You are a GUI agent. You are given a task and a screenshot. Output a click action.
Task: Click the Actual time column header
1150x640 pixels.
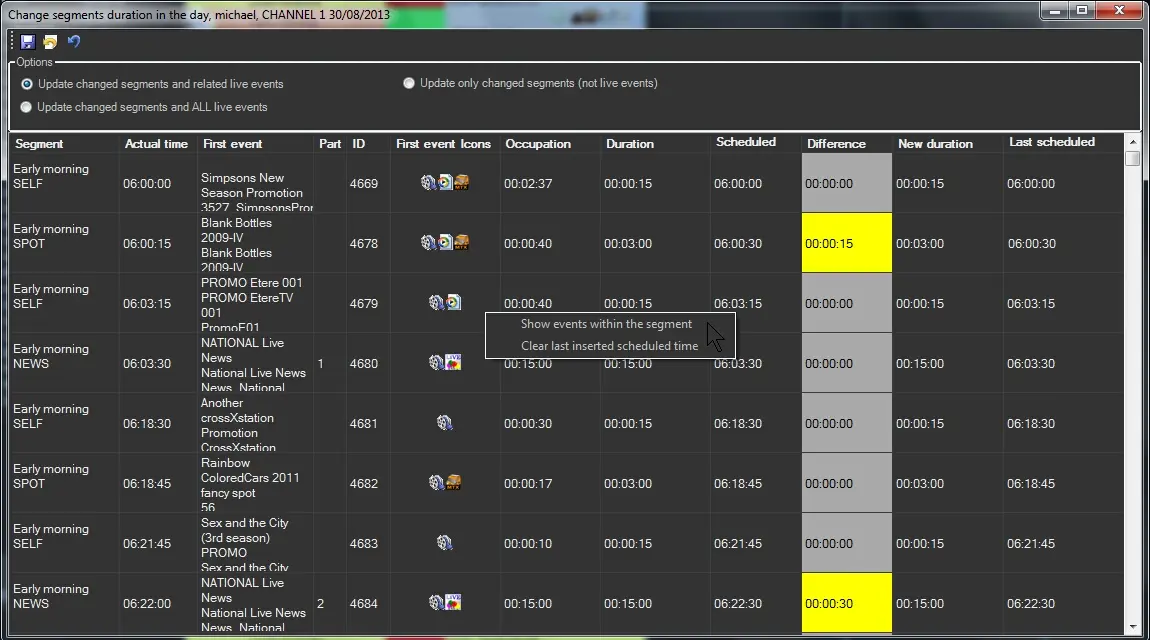tap(156, 144)
